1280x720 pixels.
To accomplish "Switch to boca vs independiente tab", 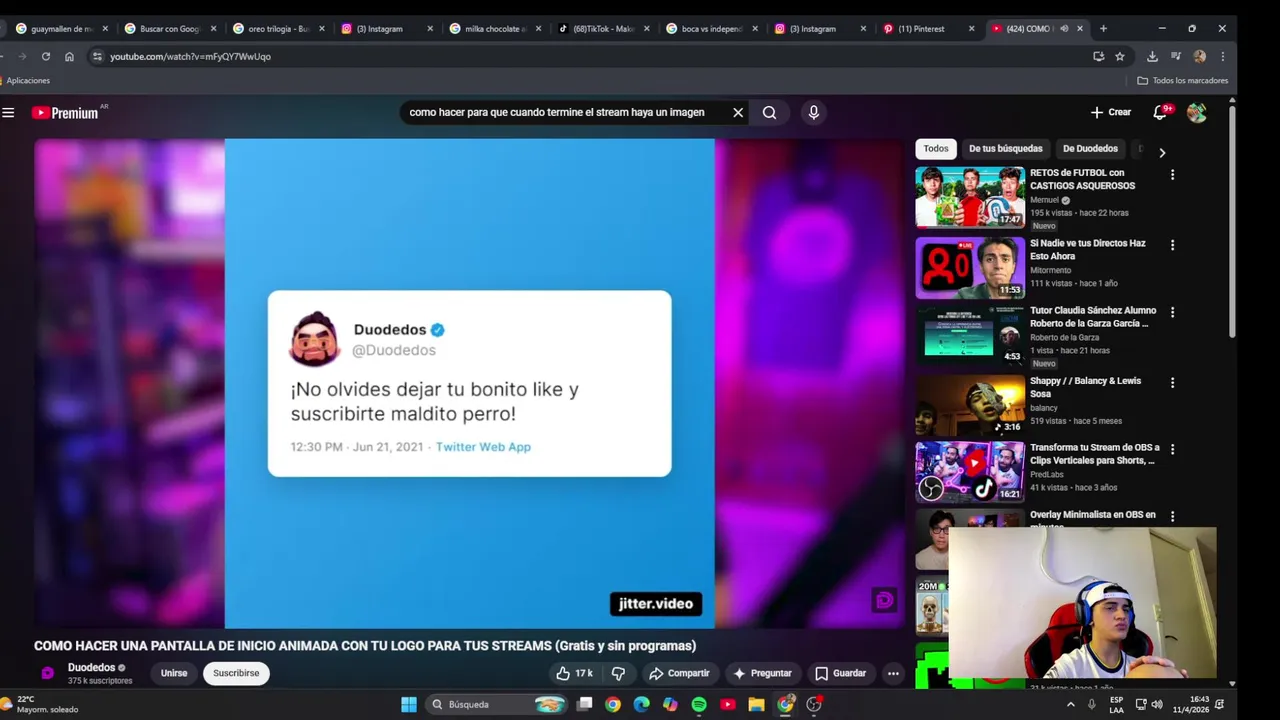I will (x=712, y=29).
